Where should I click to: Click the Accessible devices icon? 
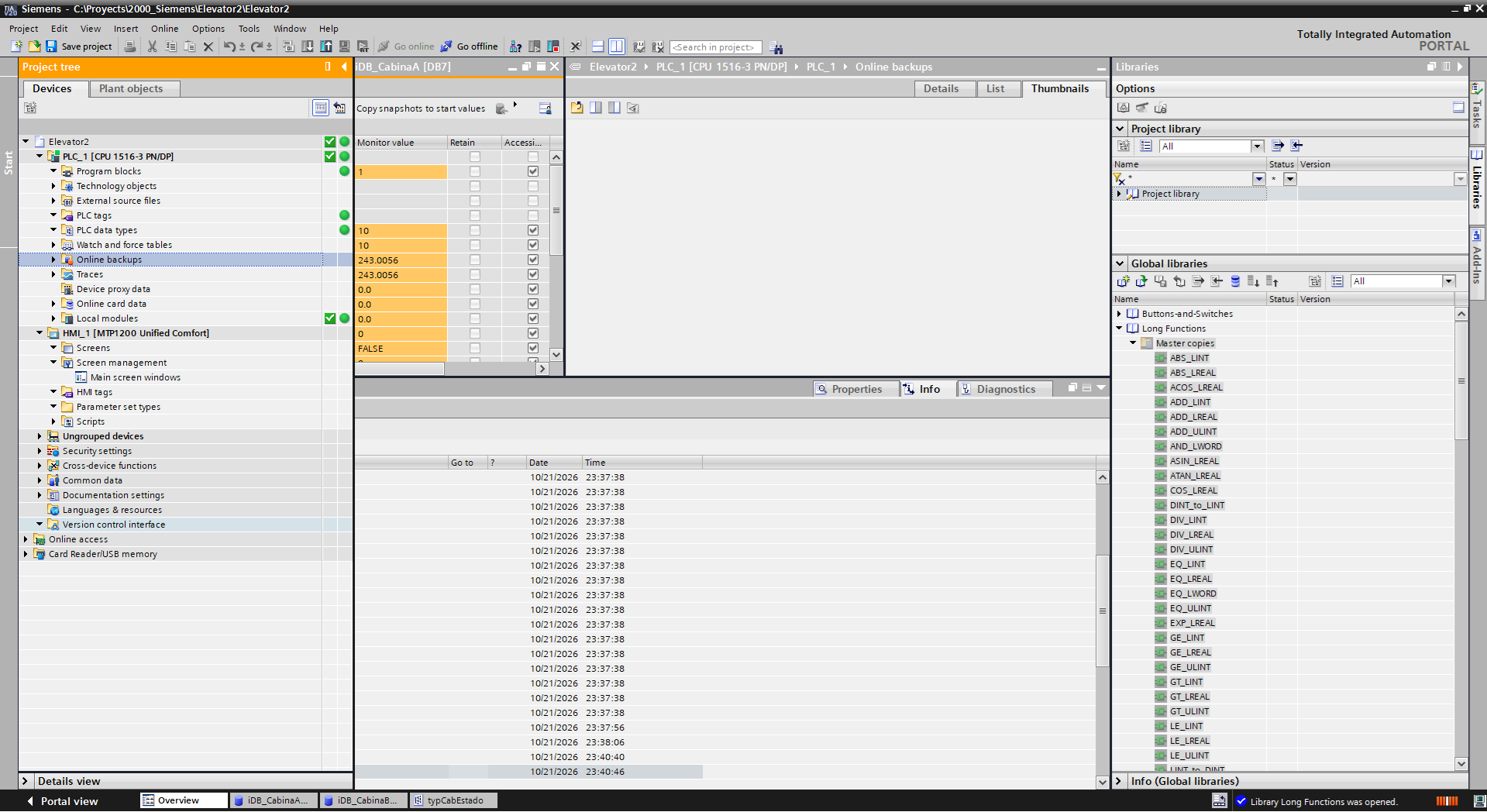[515, 46]
